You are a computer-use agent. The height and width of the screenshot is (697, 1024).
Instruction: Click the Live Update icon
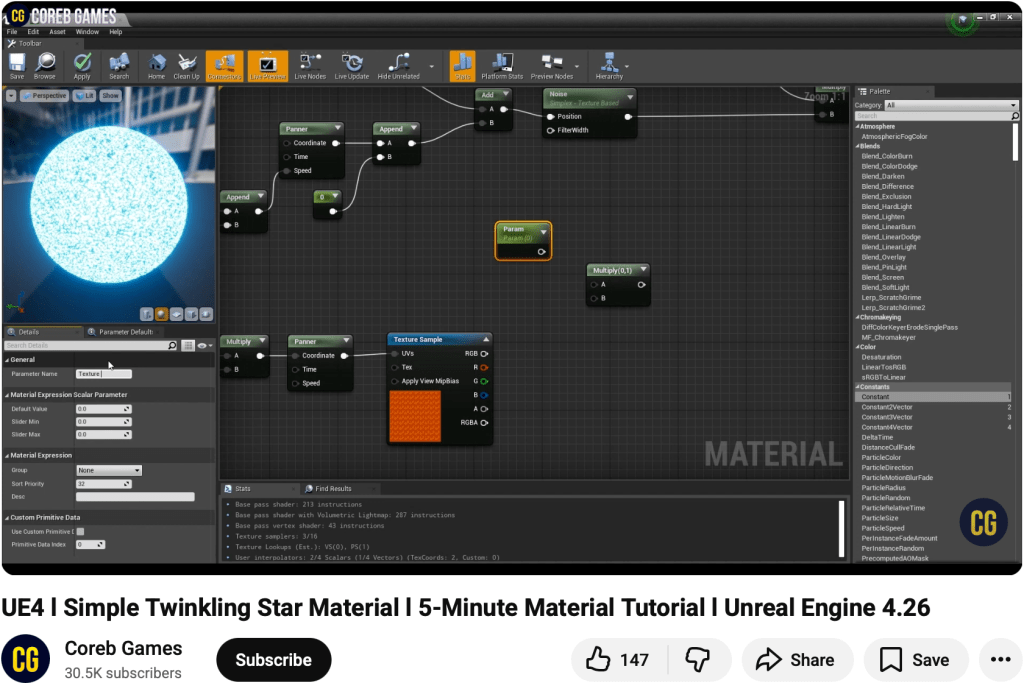(351, 63)
